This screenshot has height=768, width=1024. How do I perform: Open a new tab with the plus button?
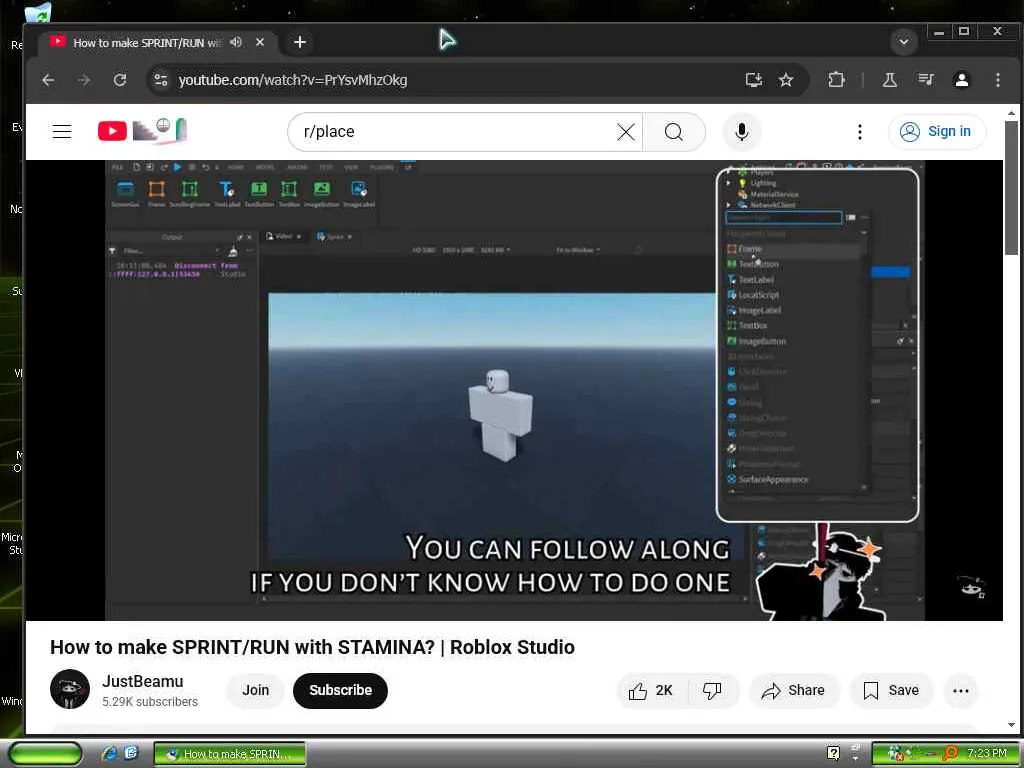[300, 42]
